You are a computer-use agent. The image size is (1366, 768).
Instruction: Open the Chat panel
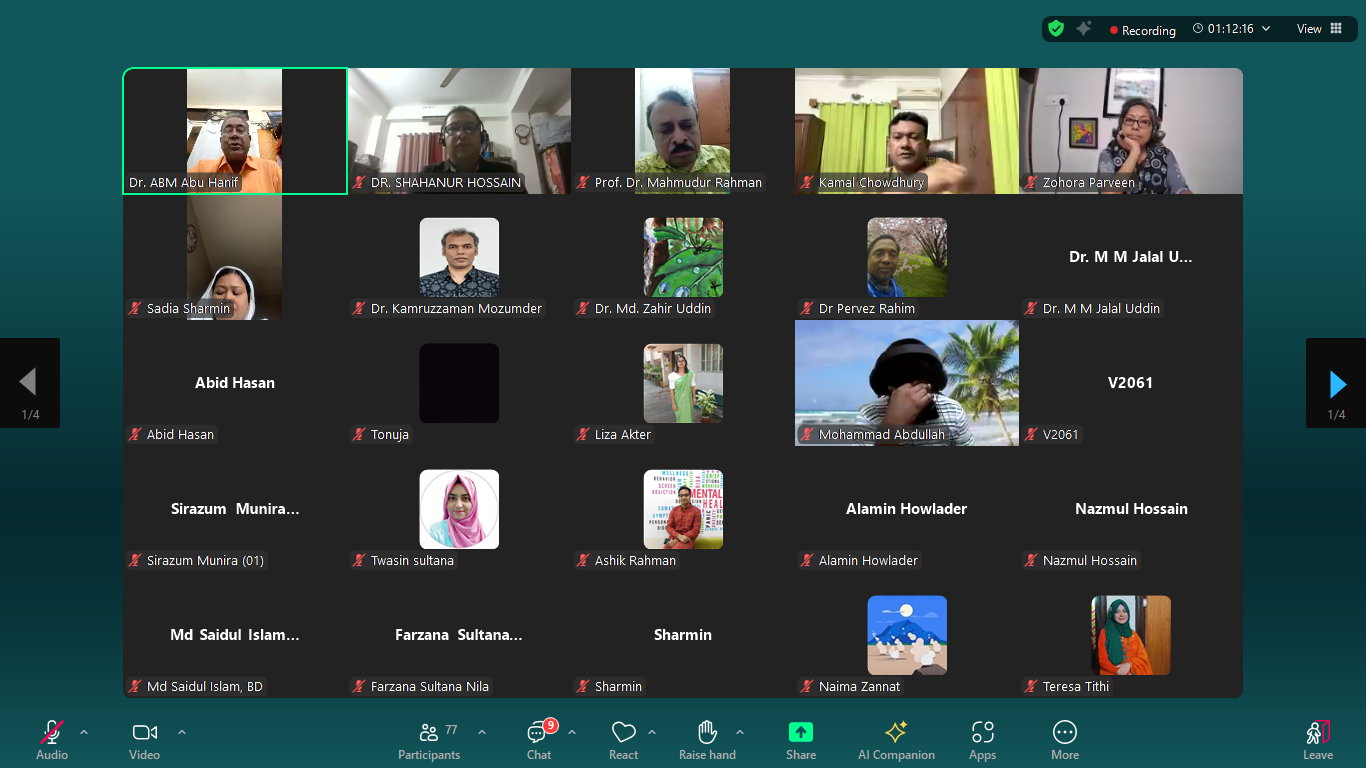540,741
